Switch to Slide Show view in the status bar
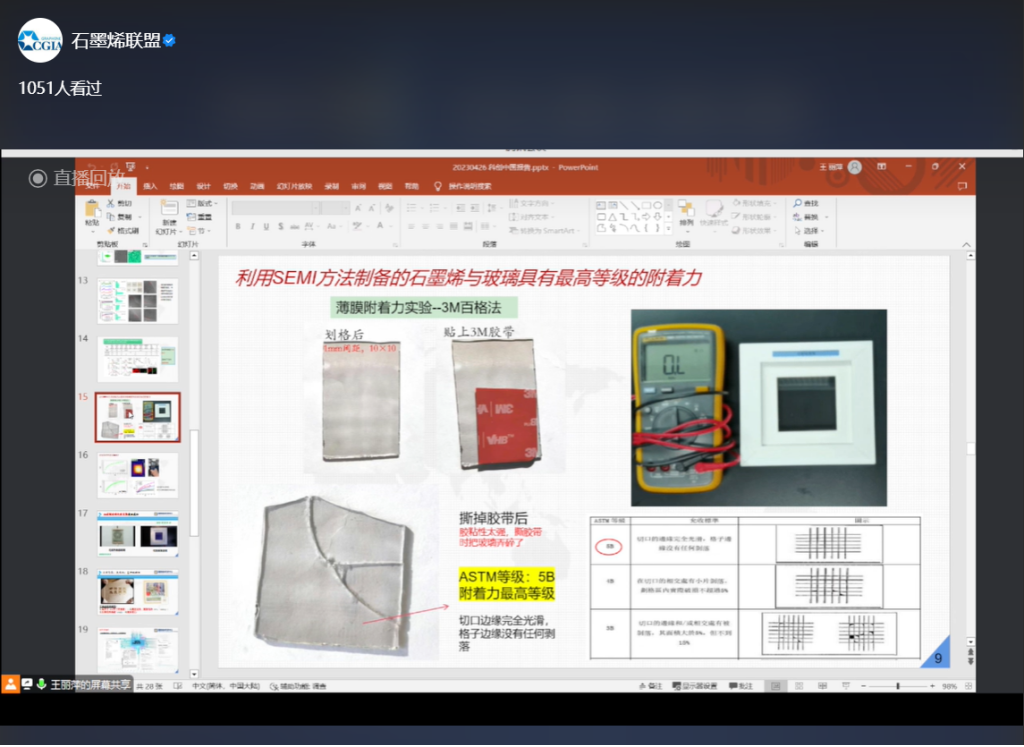 846,686
